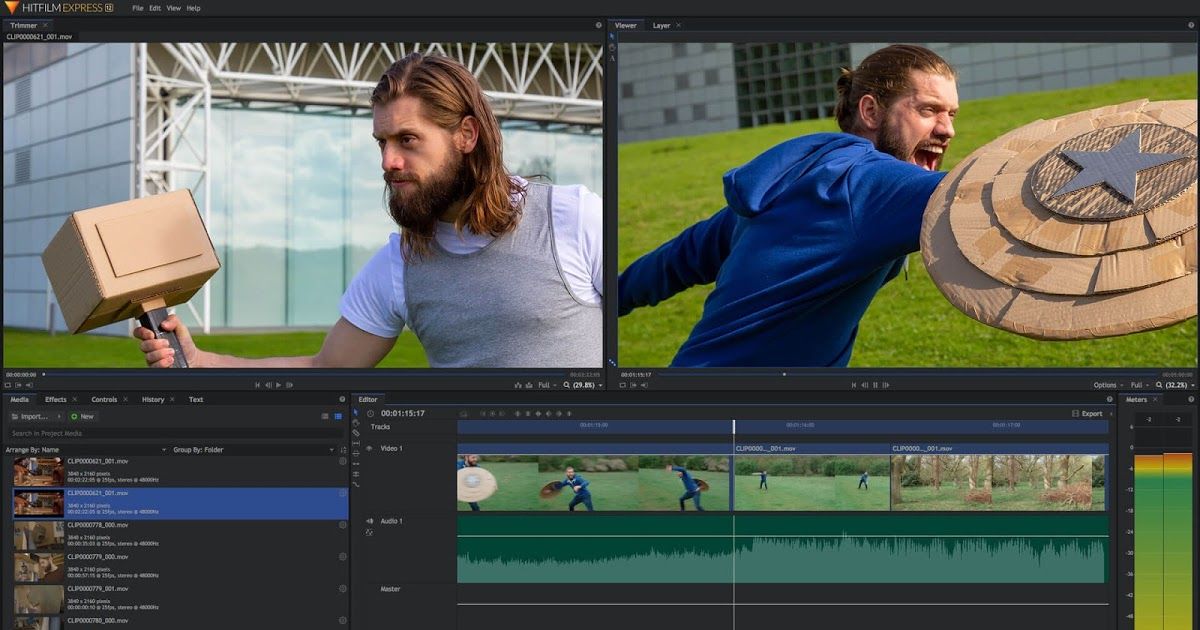The image size is (1200, 630).
Task: Select the Text tool in the Viewer
Action: (612, 58)
